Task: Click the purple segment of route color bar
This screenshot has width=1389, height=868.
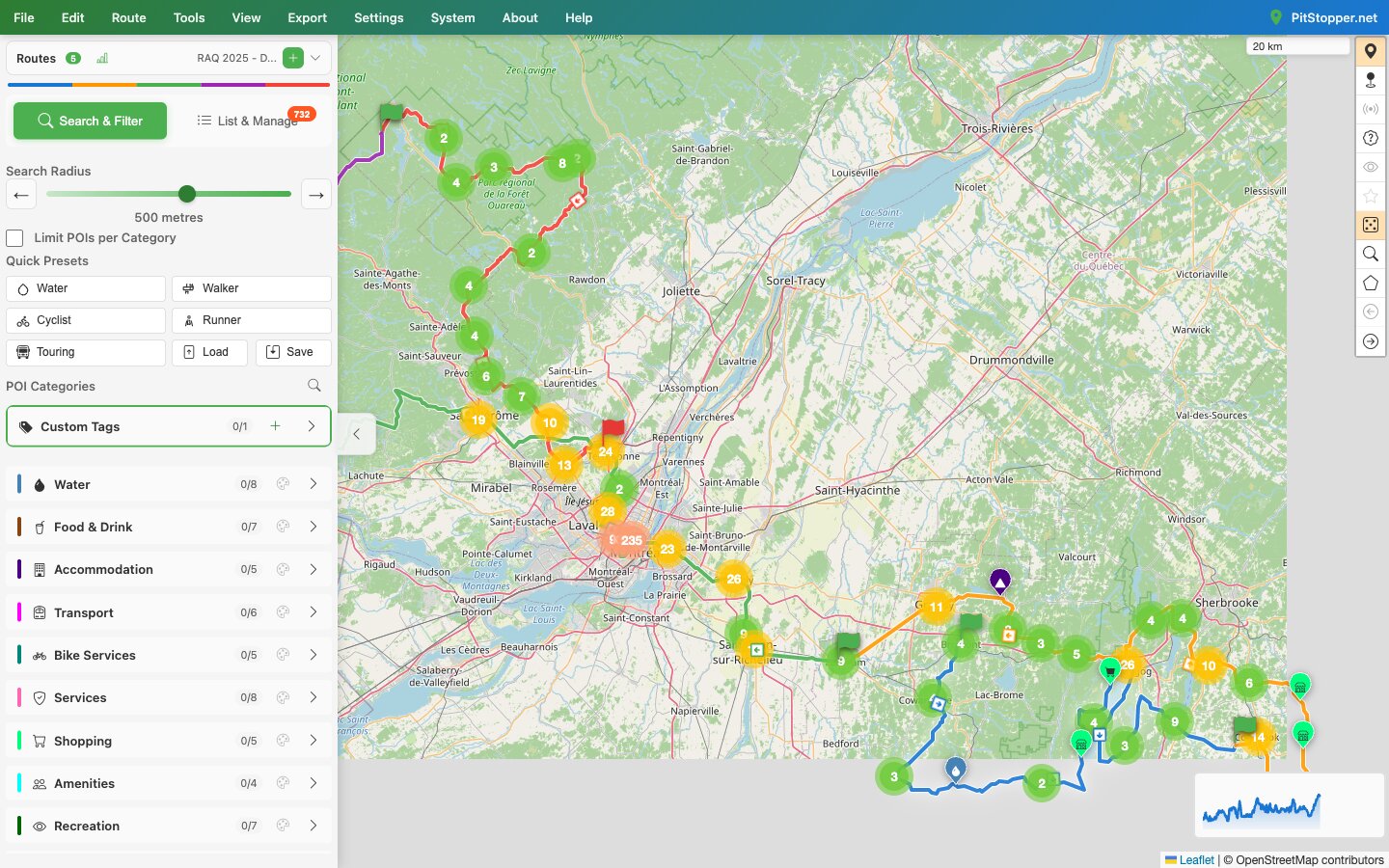Action: [x=231, y=85]
